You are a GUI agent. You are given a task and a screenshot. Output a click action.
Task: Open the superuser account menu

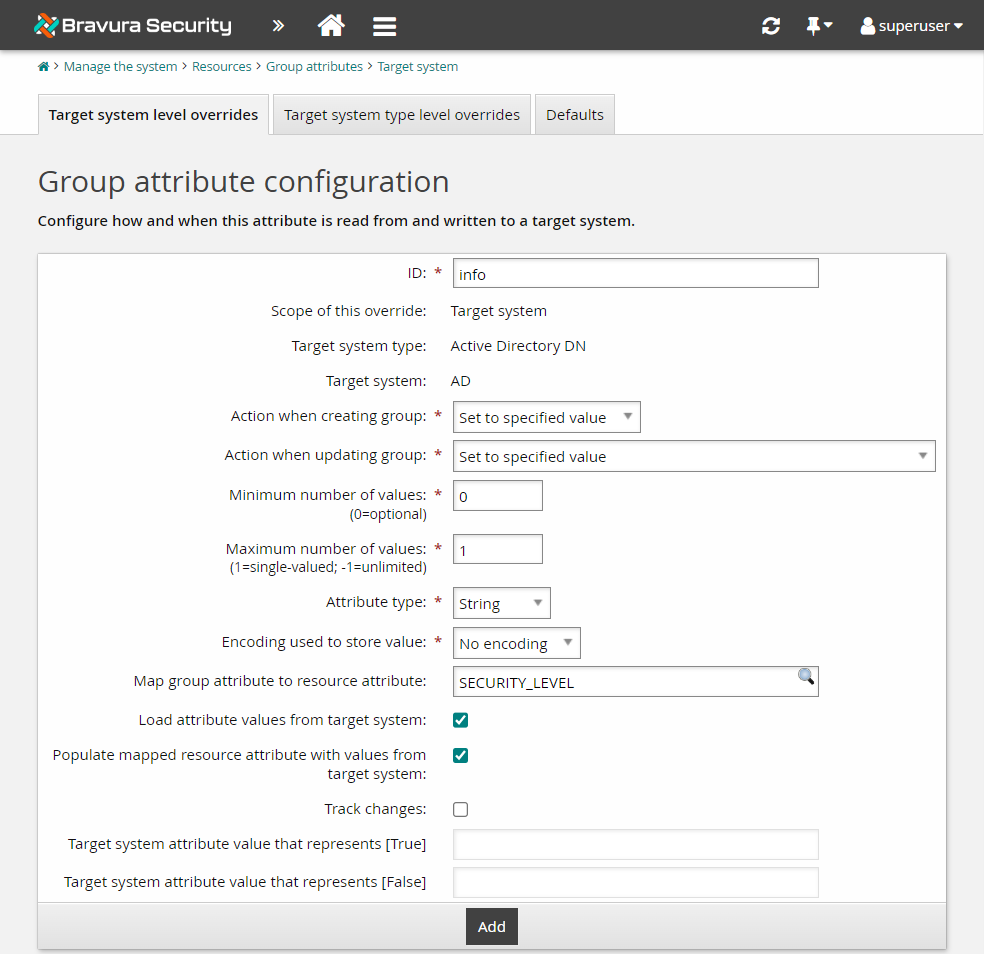tap(910, 25)
